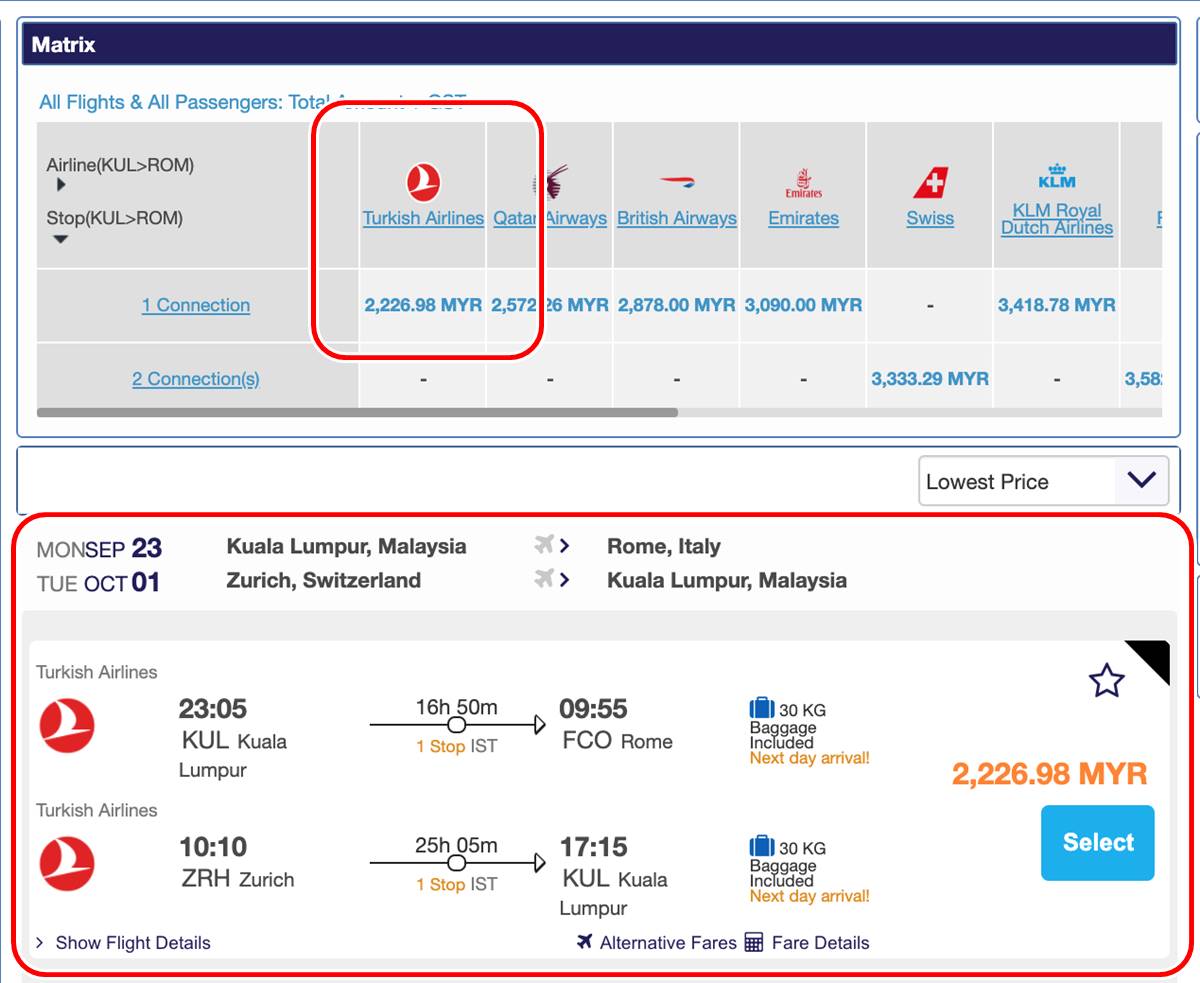1200x983 pixels.
Task: Click the 23:05 departure time
Action: click(213, 709)
